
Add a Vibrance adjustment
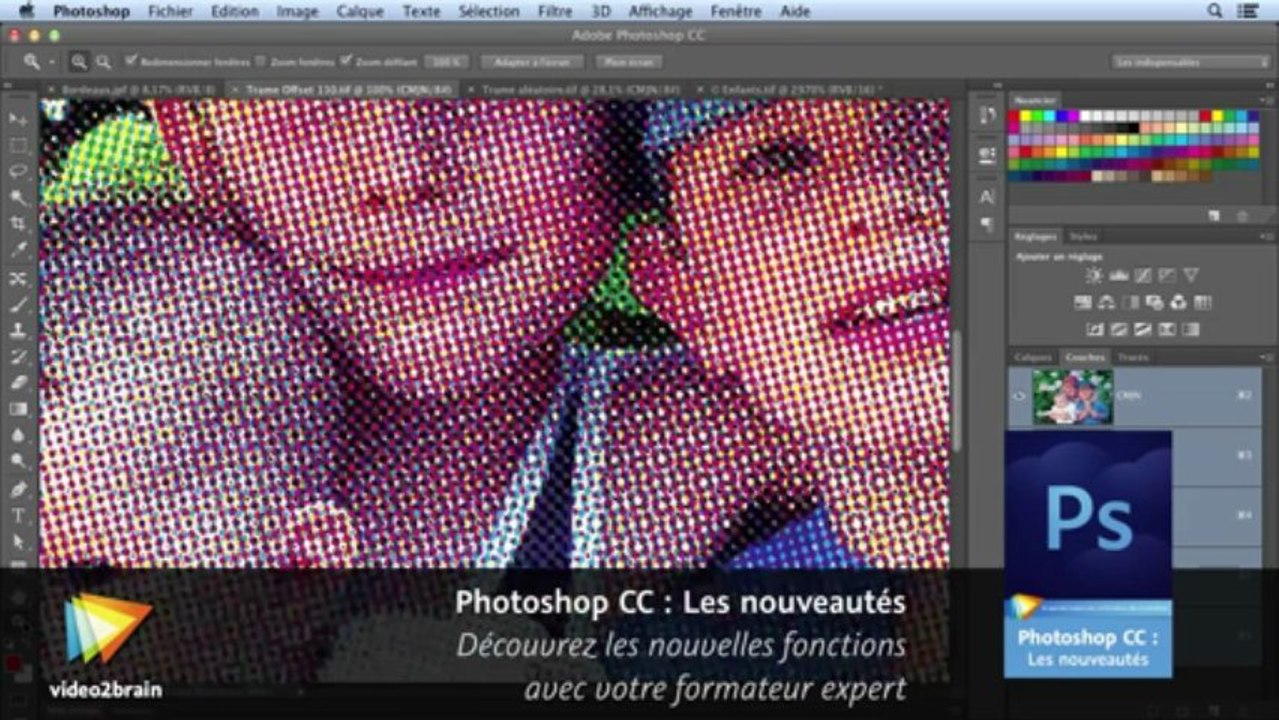click(1191, 275)
